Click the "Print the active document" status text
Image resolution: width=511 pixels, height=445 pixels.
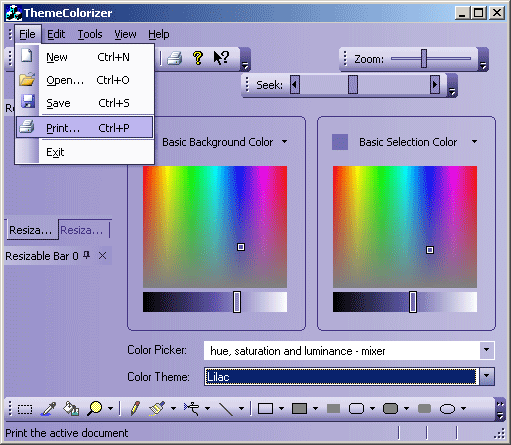click(x=67, y=433)
